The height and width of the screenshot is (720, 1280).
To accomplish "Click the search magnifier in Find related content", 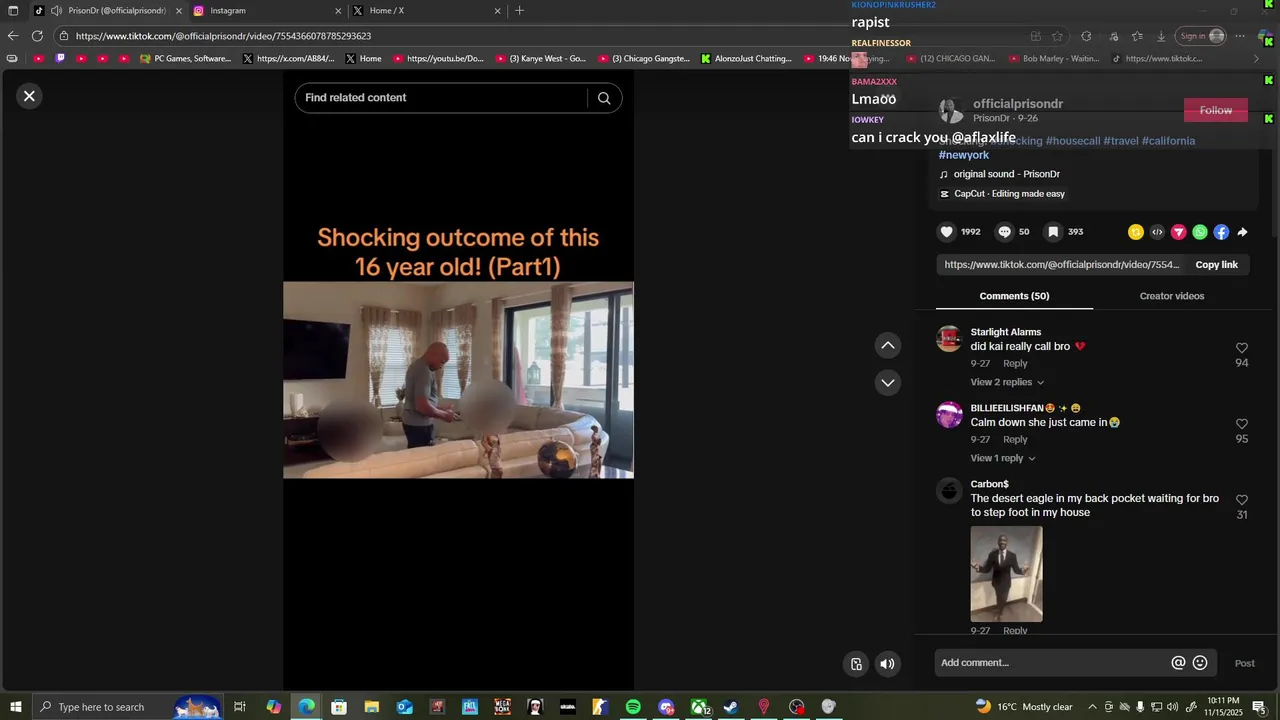I will 604,98.
